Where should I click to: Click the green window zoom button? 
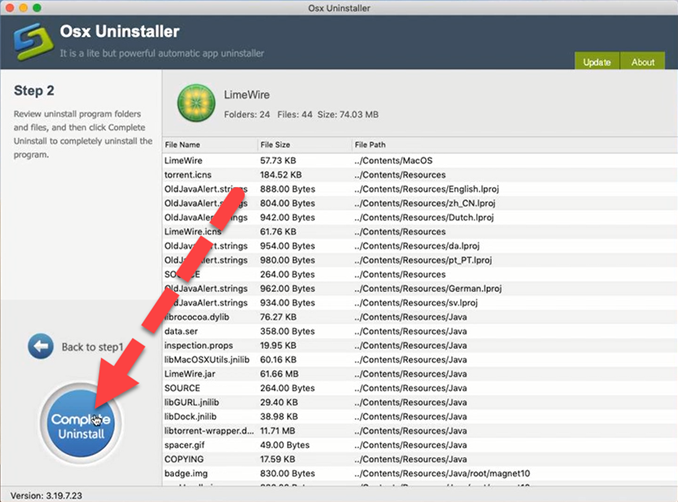[37, 7]
